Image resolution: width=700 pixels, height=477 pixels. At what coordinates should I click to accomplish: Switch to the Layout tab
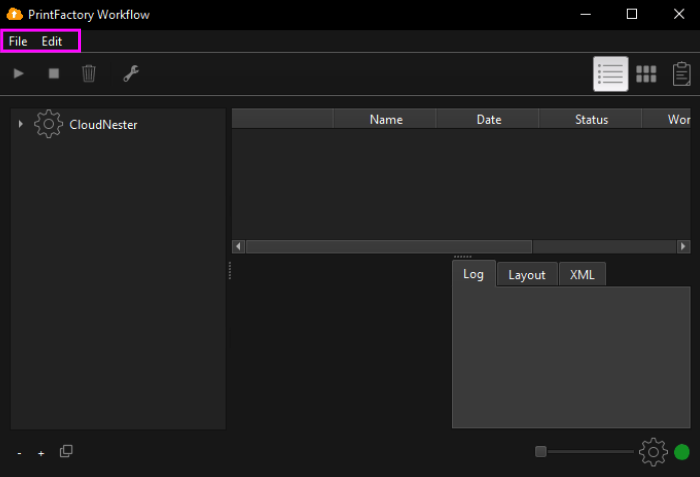click(x=527, y=275)
